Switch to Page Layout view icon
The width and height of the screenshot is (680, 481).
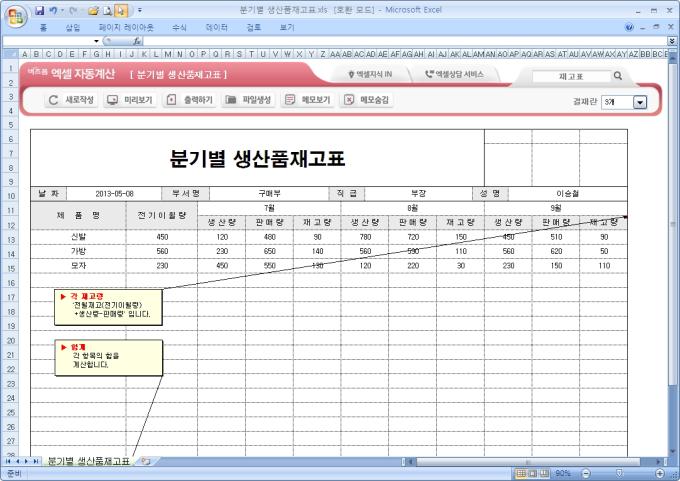(533, 473)
